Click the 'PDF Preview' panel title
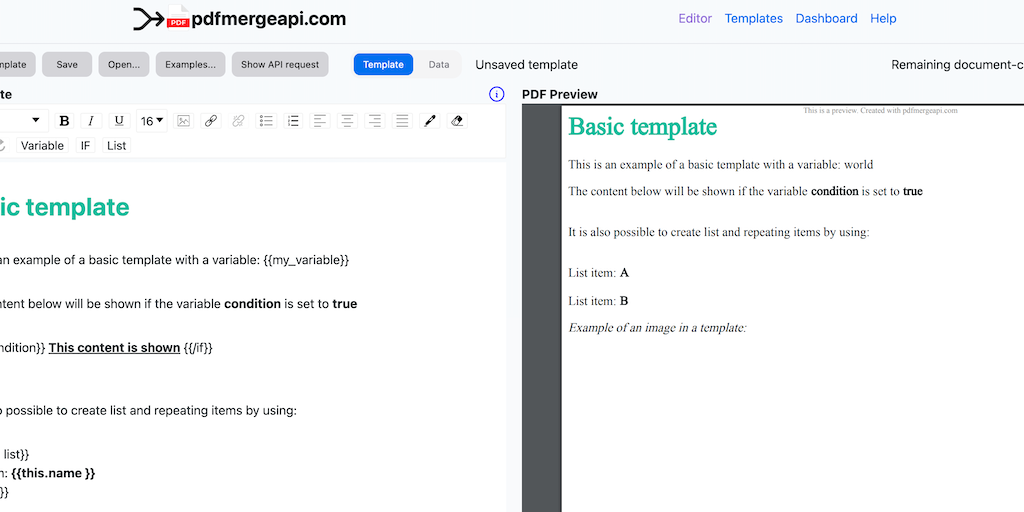Viewport: 1024px width, 512px height. click(560, 95)
